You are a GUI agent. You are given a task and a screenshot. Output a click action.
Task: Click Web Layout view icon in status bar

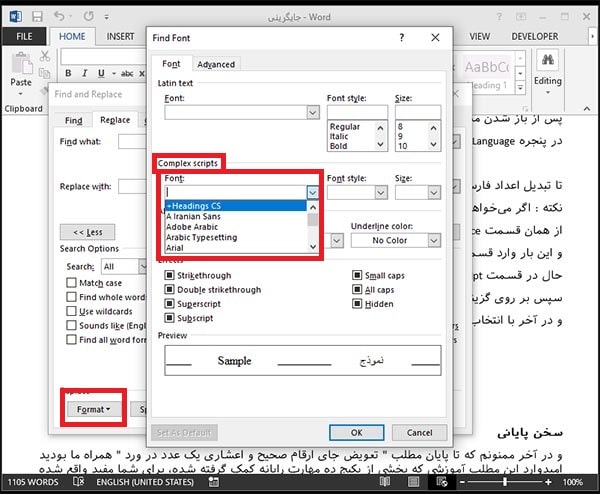pyautogui.click(x=442, y=482)
